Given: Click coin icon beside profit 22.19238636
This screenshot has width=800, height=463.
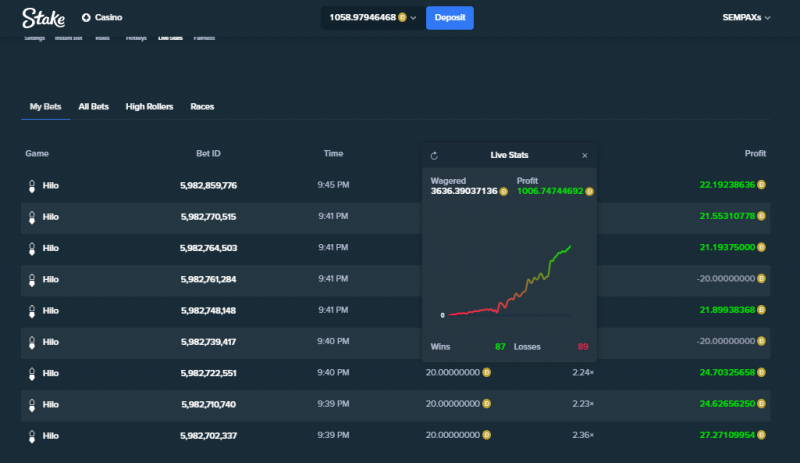Looking at the screenshot, I should coord(761,185).
